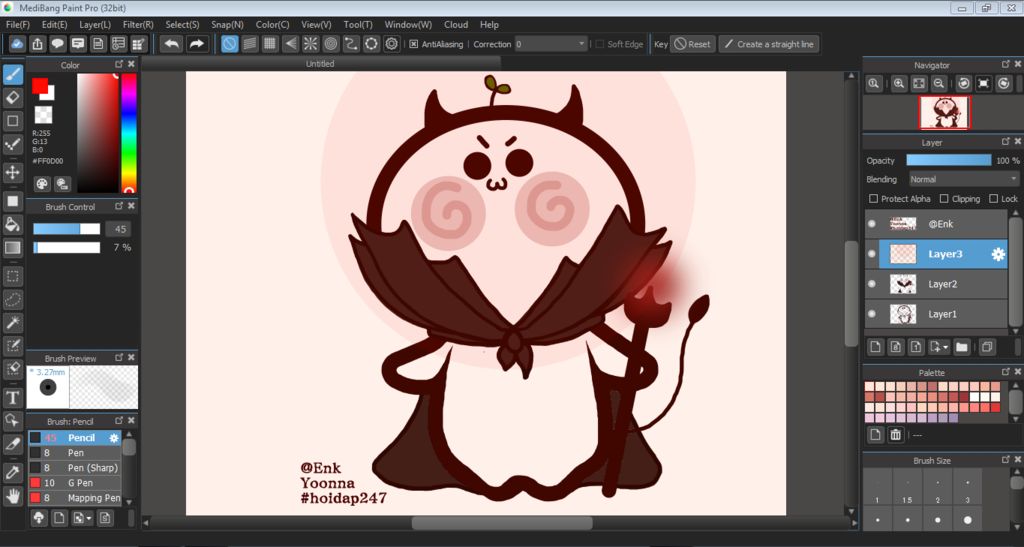This screenshot has width=1024, height=547.
Task: Open the Layer menu
Action: (x=95, y=25)
